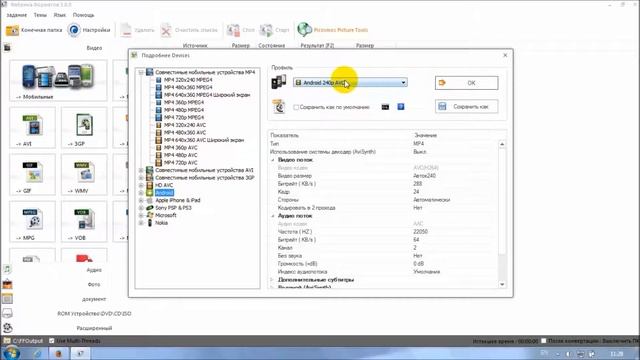Screen dimensions: 640x360
Task: Select MP4 640x360 AVC Широкий экран preset
Action: 204,140
